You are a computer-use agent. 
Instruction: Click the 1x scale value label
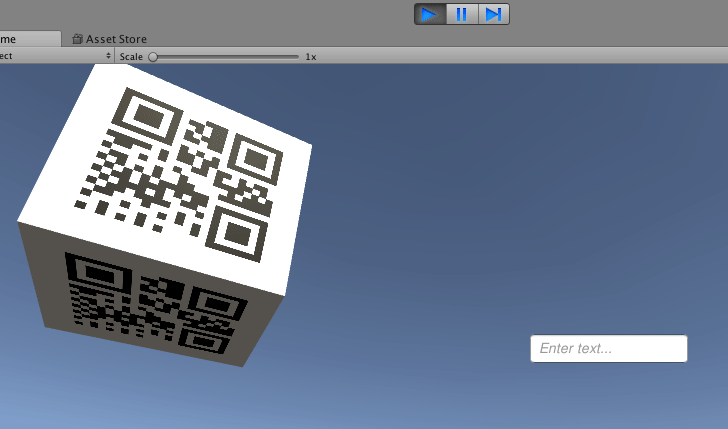pos(311,57)
